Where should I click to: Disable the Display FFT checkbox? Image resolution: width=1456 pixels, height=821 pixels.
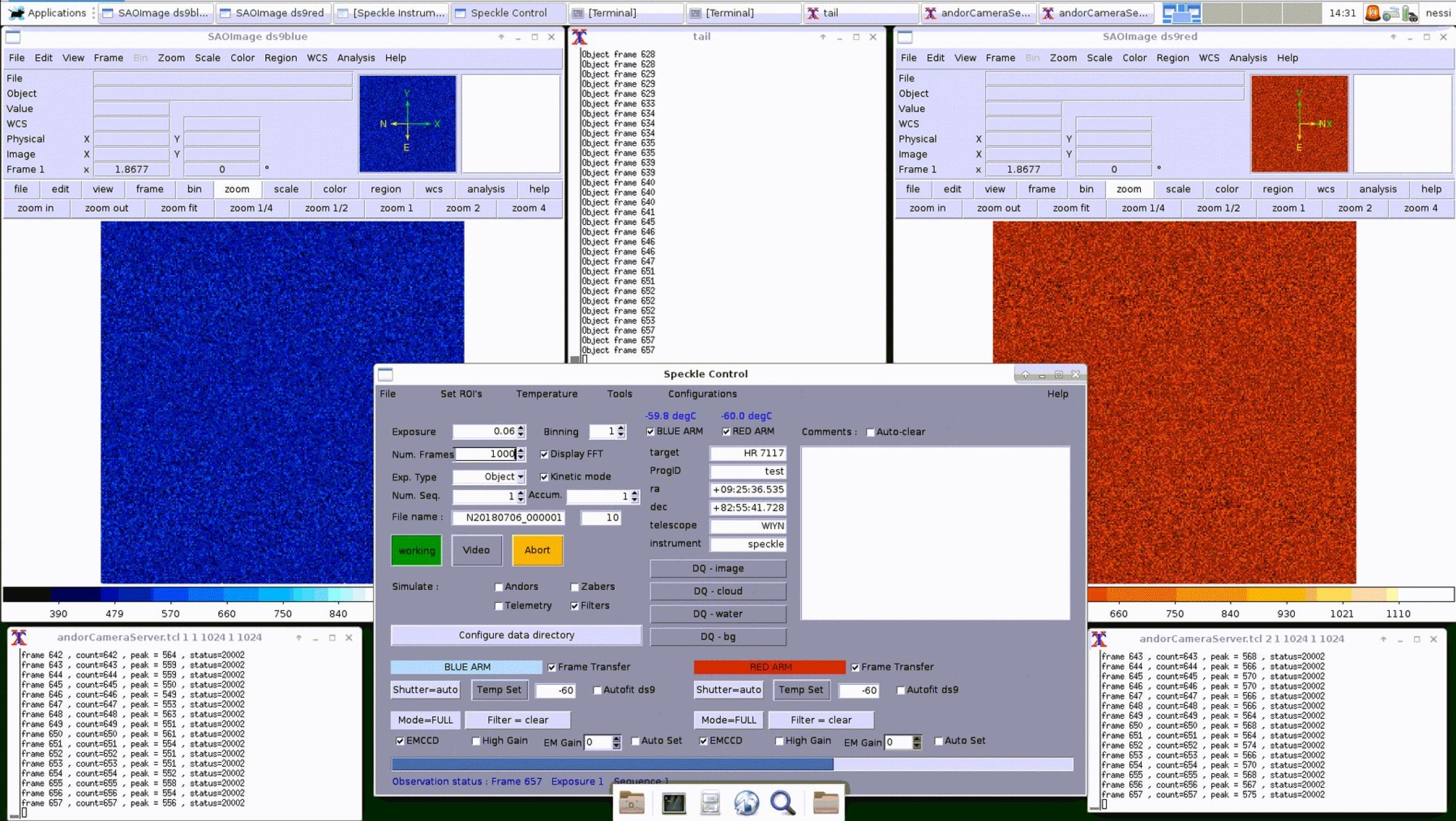pos(544,454)
